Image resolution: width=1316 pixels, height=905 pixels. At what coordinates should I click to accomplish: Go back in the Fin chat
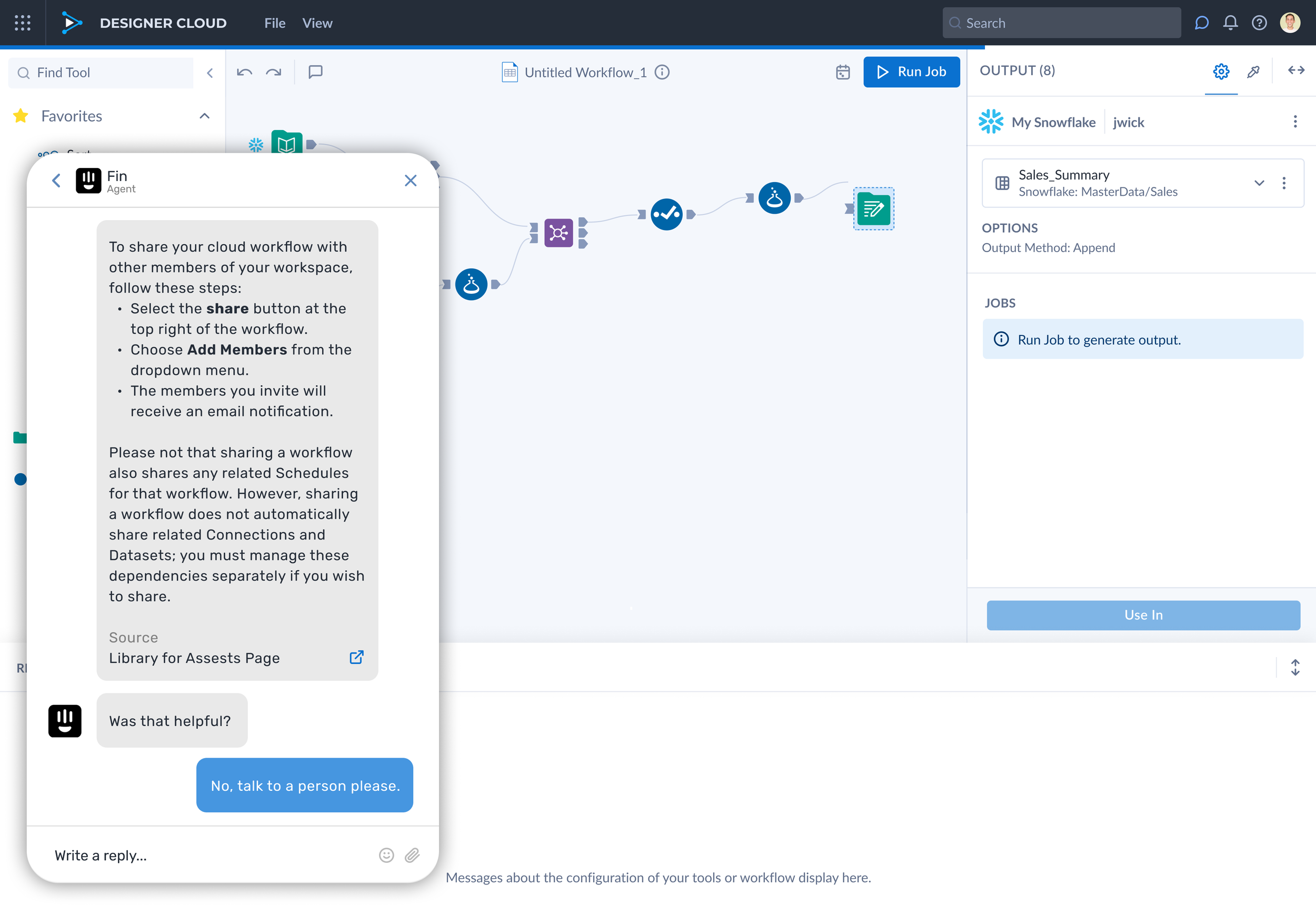click(56, 181)
